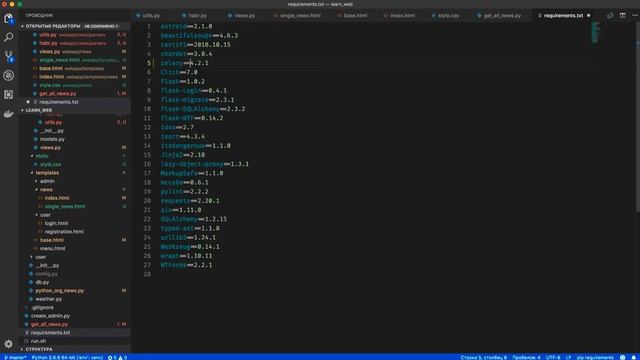Open menu.html in the file tree

pos(52,248)
